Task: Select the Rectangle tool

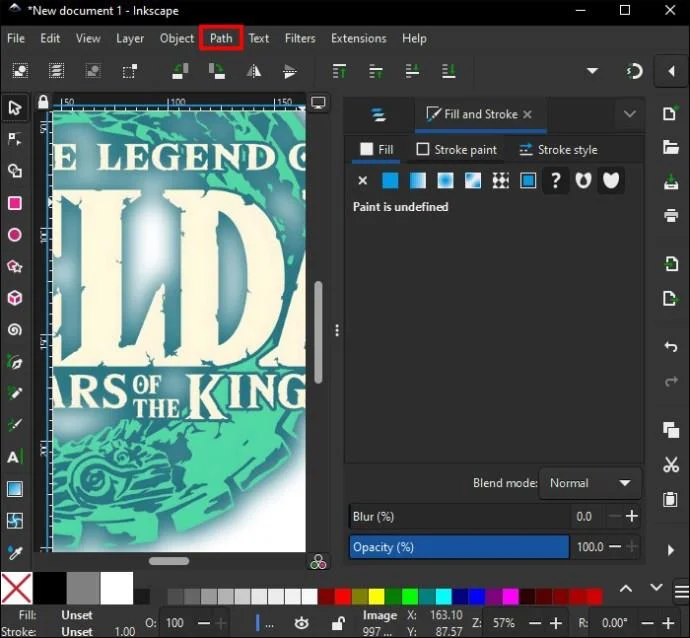Action: 15,203
